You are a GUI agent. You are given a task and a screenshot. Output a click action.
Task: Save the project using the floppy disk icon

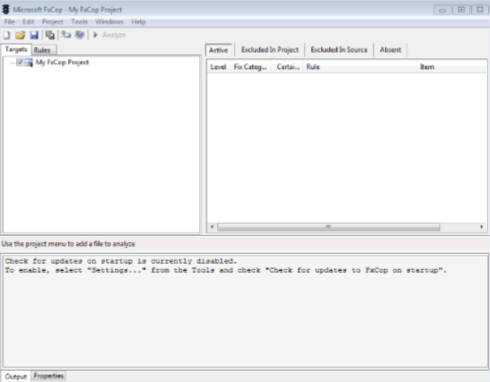[x=34, y=35]
